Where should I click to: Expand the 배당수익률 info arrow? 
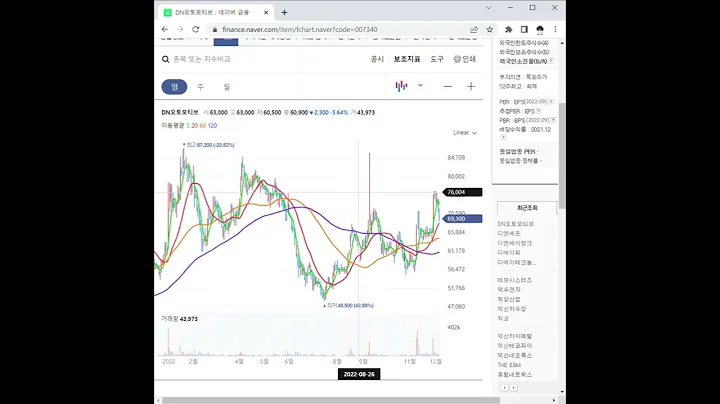503,137
